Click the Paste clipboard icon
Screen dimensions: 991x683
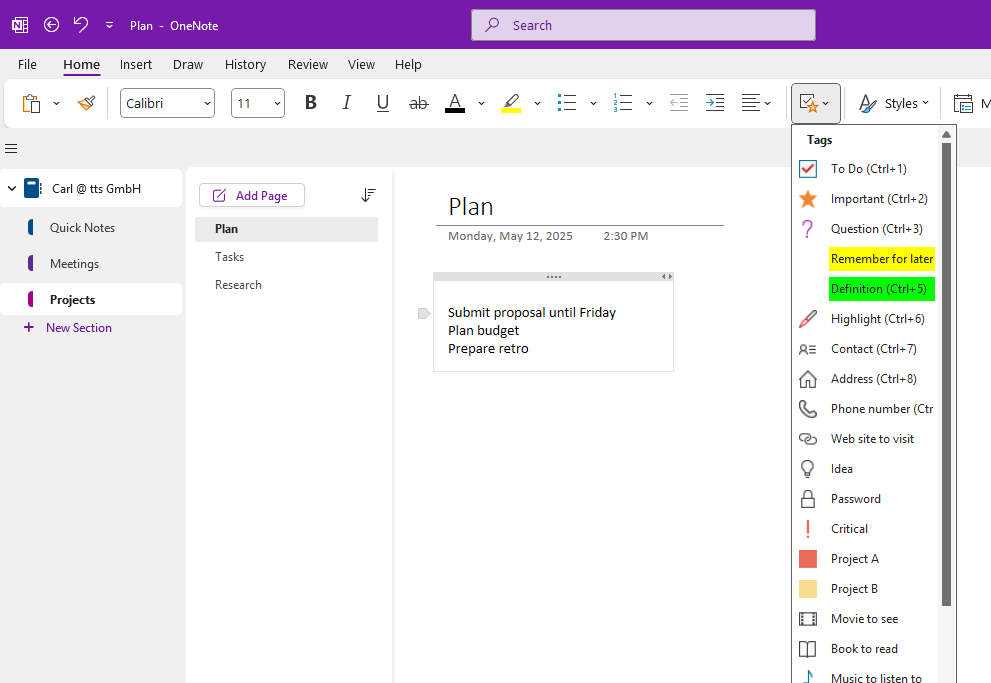pos(32,103)
